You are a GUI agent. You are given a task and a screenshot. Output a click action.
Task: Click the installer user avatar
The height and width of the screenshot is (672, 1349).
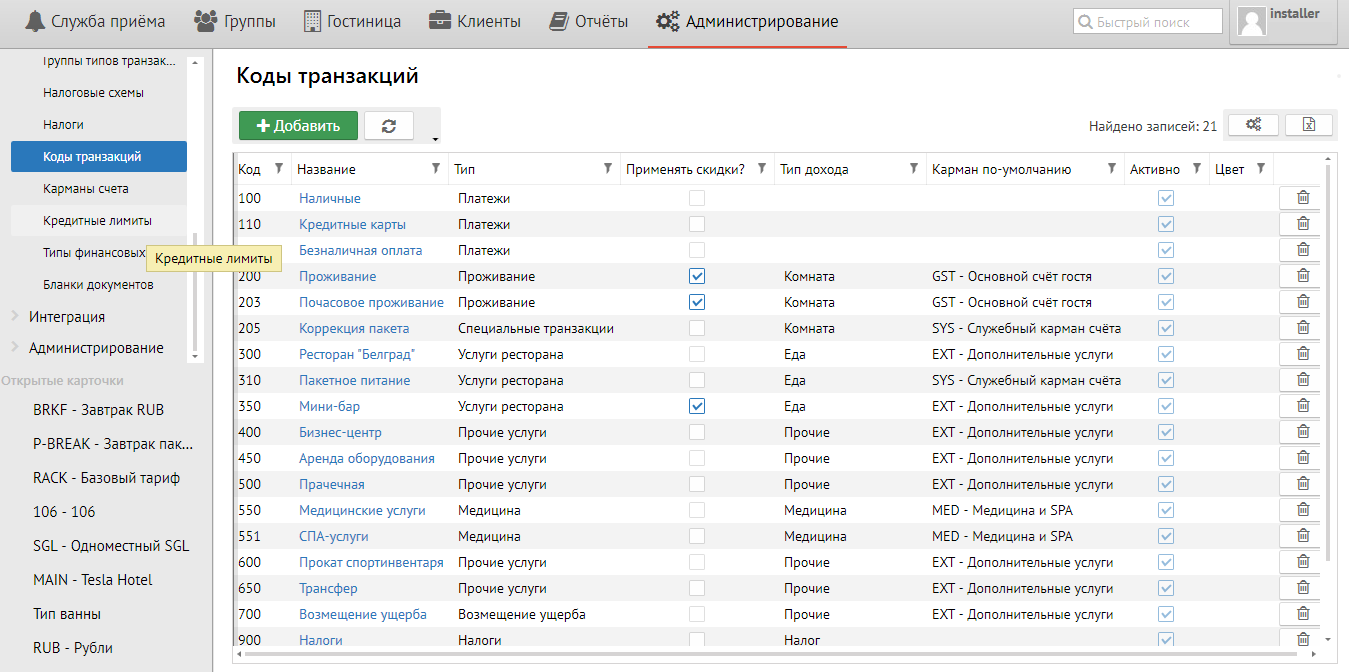pyautogui.click(x=1252, y=22)
